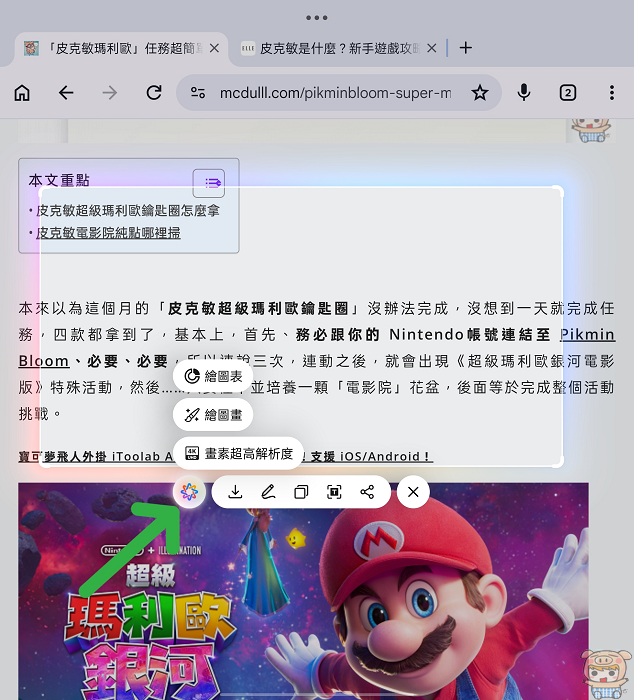Open the tab switcher showing 2 tabs
The width and height of the screenshot is (634, 700).
(568, 93)
